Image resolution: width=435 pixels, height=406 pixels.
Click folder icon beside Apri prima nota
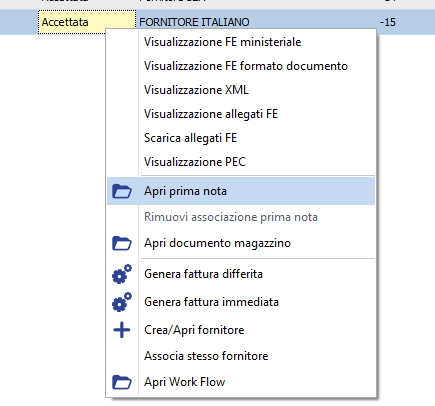click(122, 191)
